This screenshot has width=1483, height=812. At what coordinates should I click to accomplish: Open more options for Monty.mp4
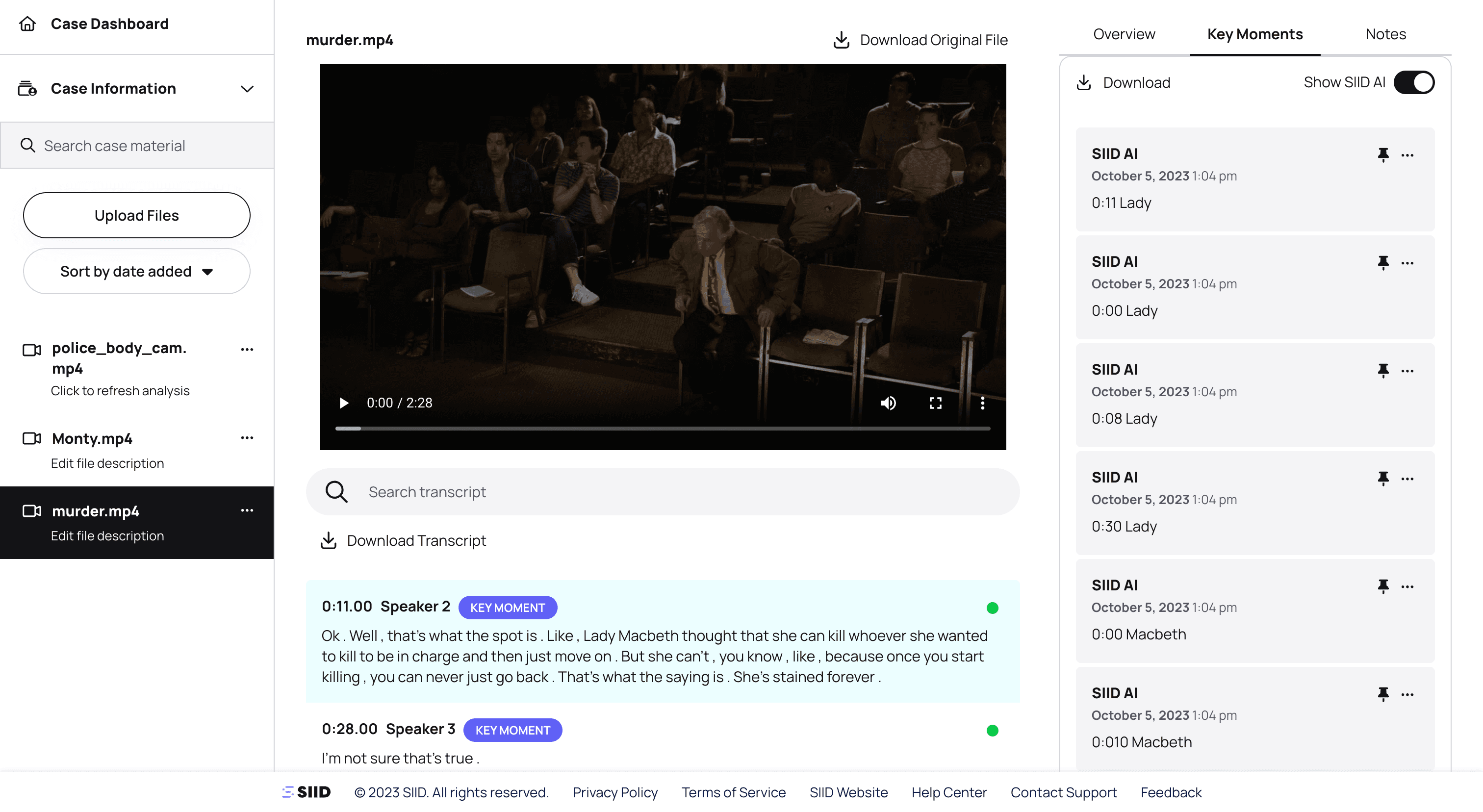click(x=247, y=438)
